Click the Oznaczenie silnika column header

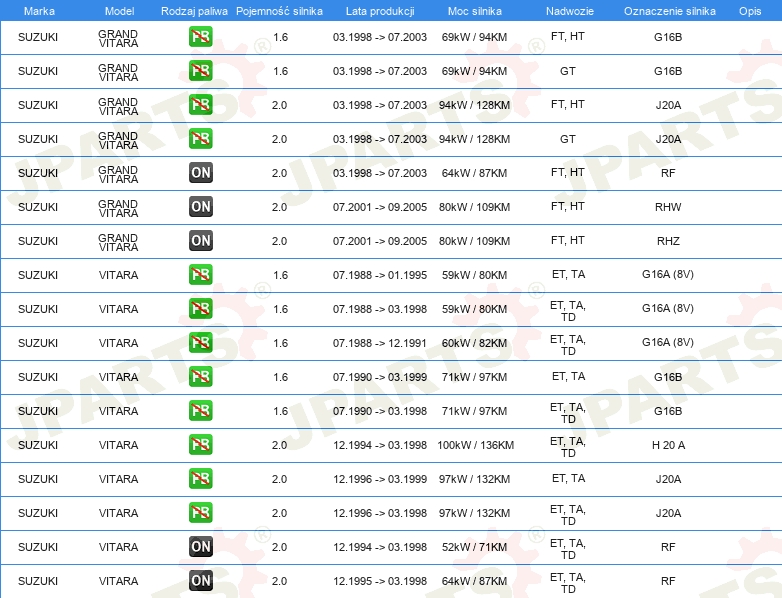(x=669, y=11)
